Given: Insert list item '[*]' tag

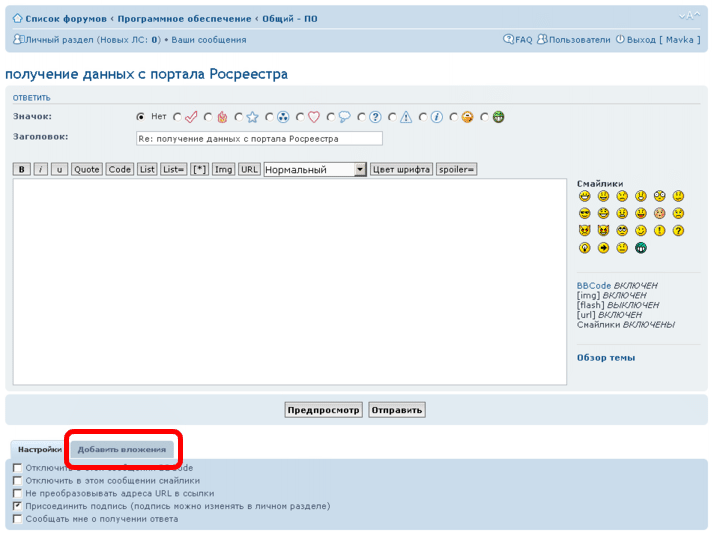Looking at the screenshot, I should [x=199, y=169].
